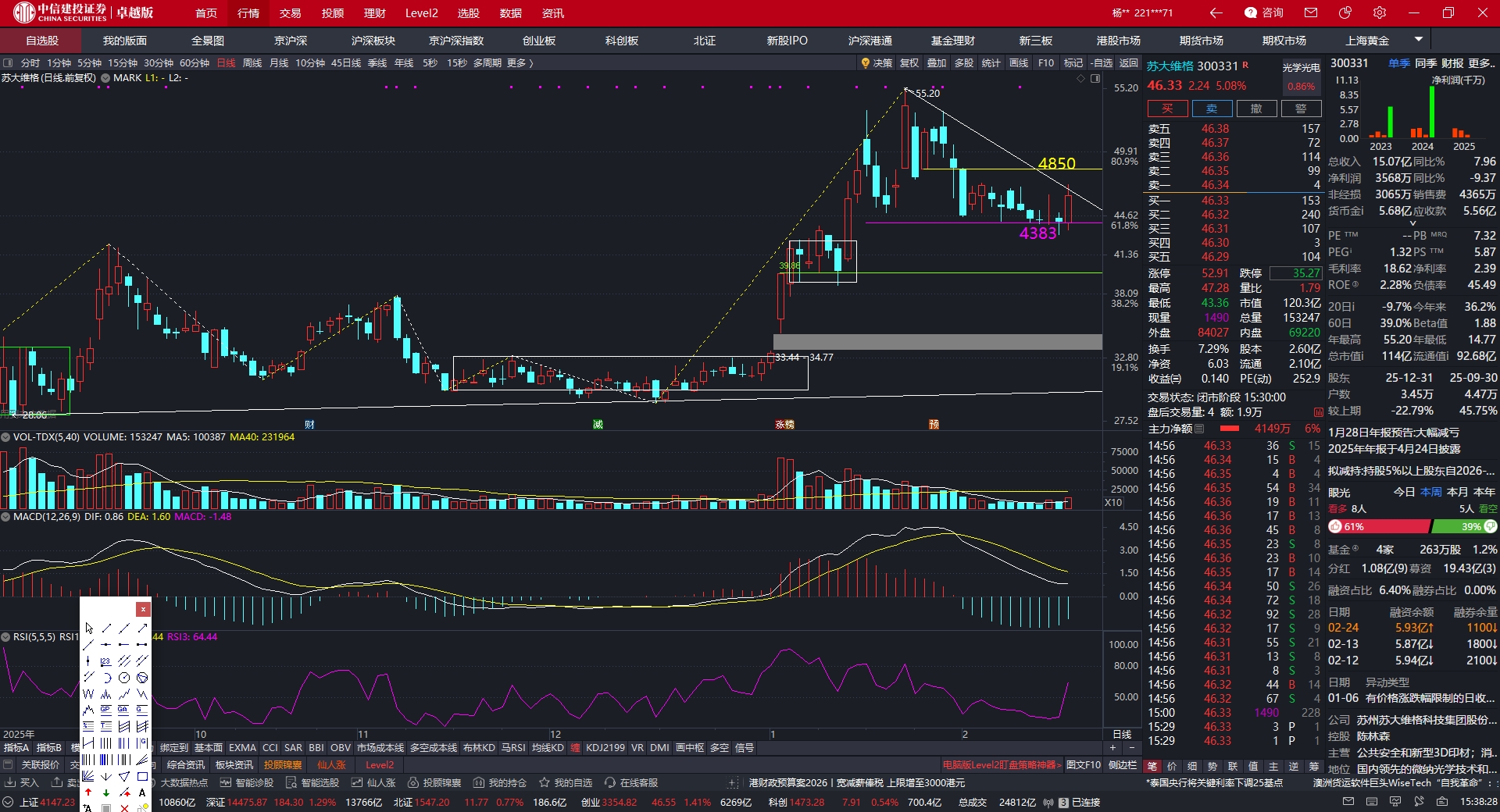Switch sentiment period to 今日
Image resolution: width=1500 pixels, height=812 pixels.
click(1405, 492)
